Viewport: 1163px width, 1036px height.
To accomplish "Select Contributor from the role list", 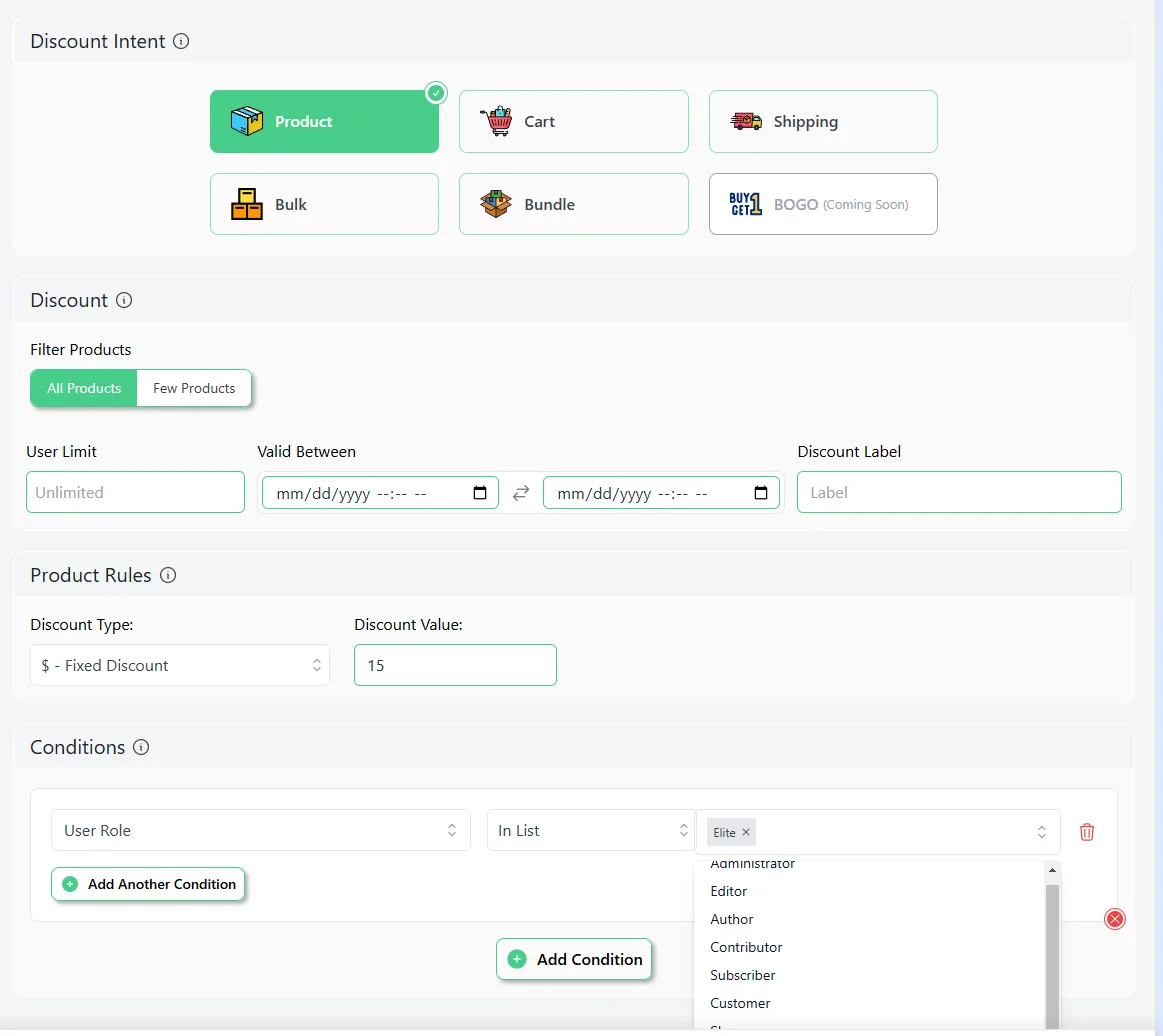I will coord(746,948).
